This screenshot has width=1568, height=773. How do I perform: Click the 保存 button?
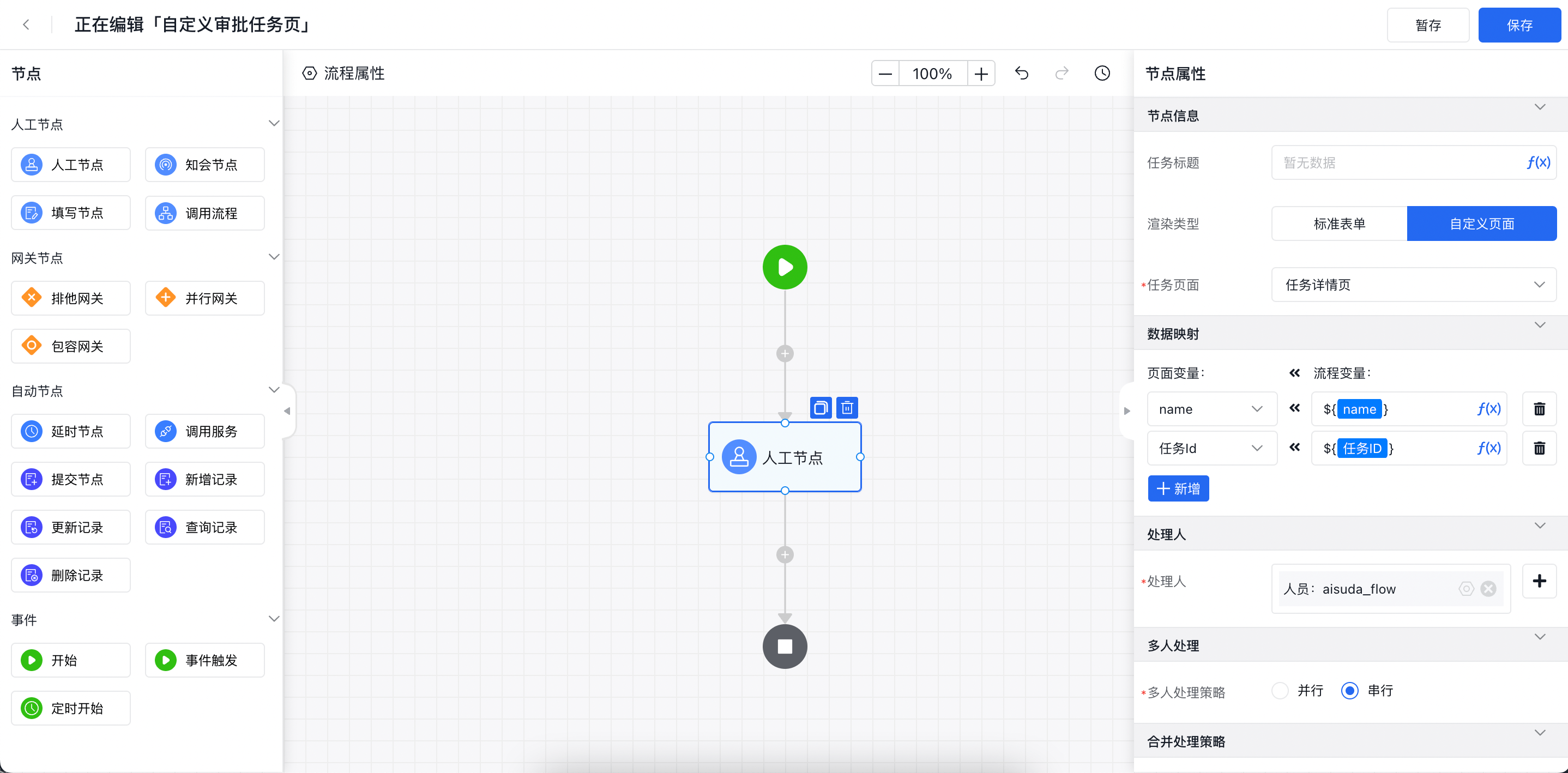(1519, 26)
